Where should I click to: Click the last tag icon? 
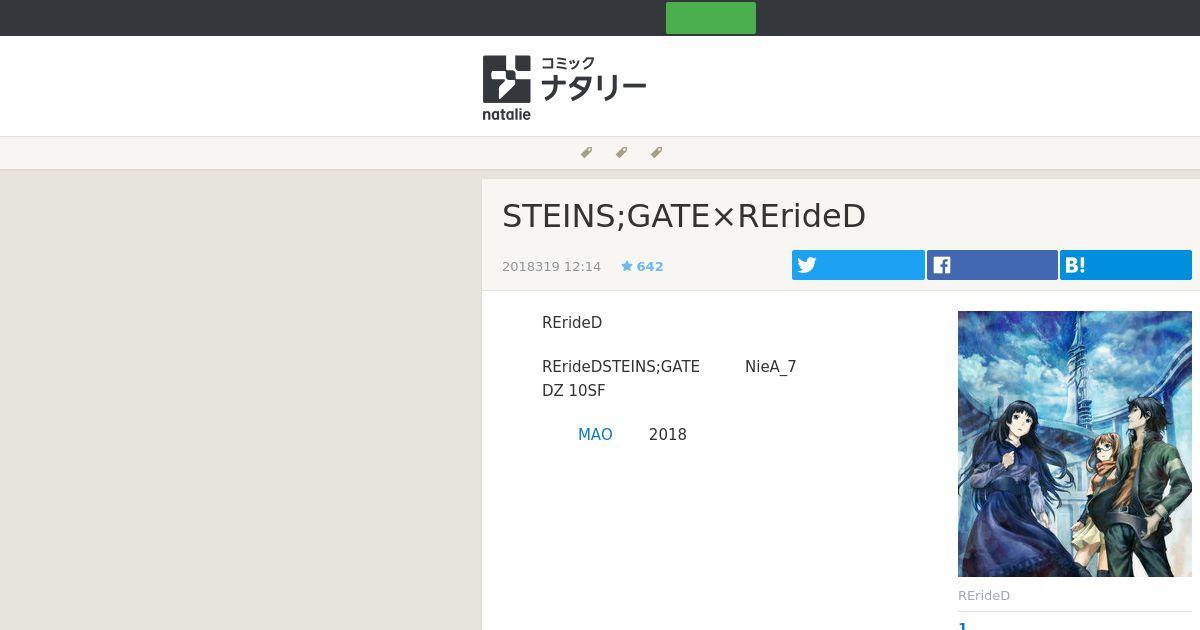(656, 152)
